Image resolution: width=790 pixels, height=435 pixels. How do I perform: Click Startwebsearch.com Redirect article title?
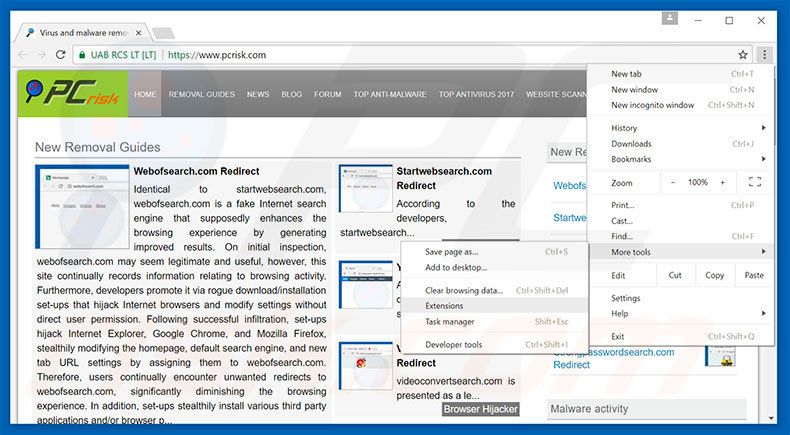pyautogui.click(x=444, y=178)
